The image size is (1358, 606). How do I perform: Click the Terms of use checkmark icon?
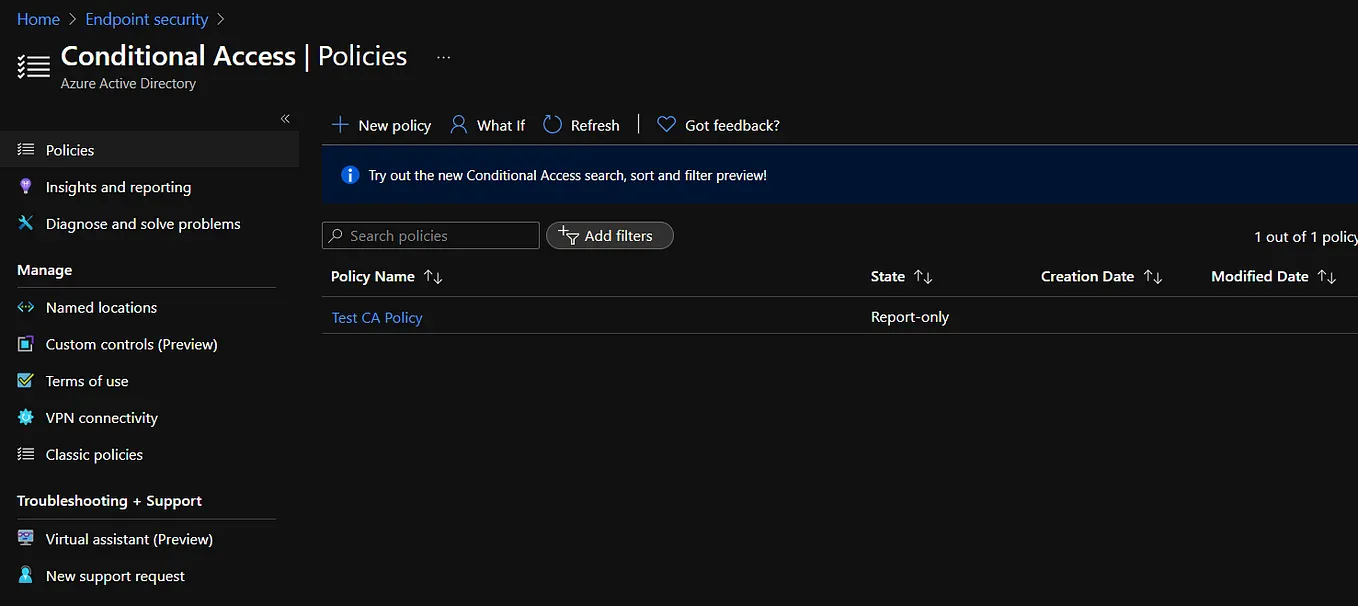click(x=26, y=381)
